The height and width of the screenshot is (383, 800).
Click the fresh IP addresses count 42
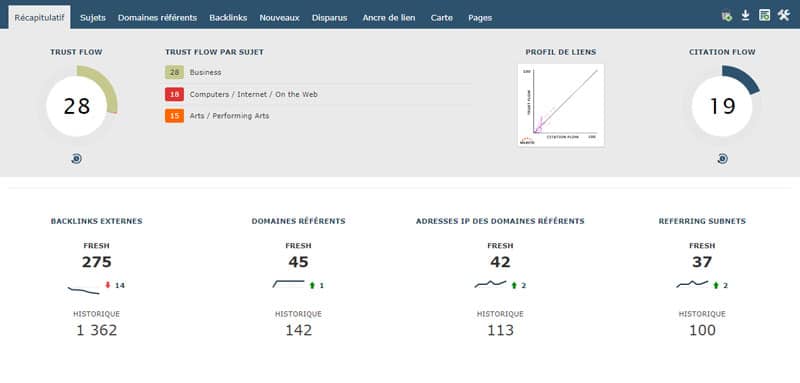tap(501, 262)
